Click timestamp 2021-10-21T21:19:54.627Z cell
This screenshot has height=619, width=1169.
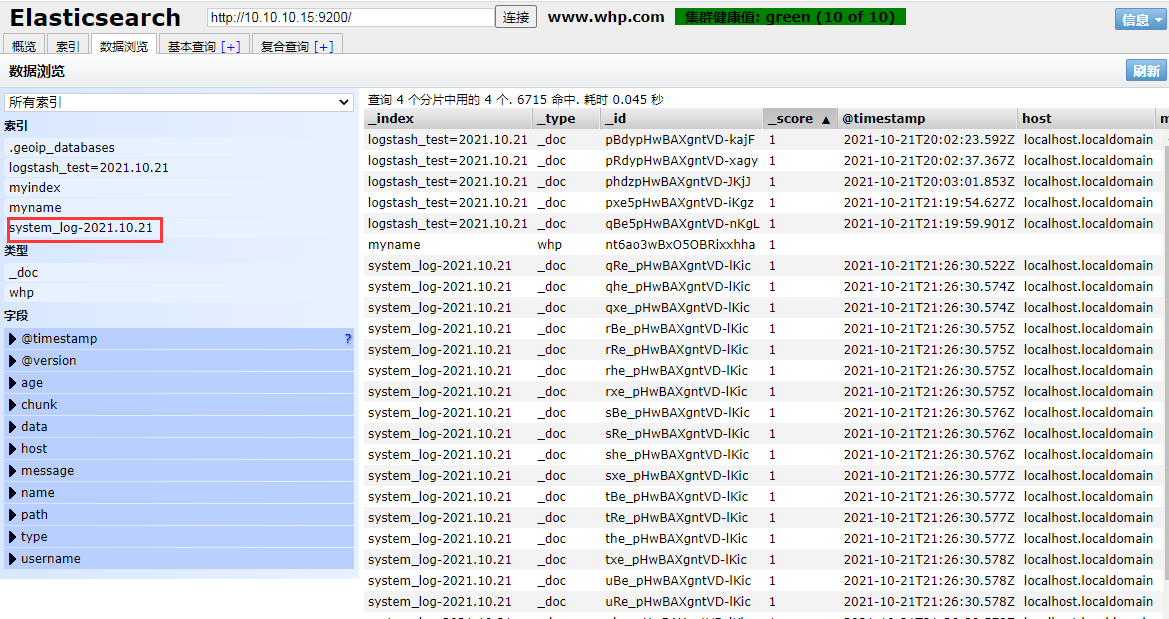929,202
